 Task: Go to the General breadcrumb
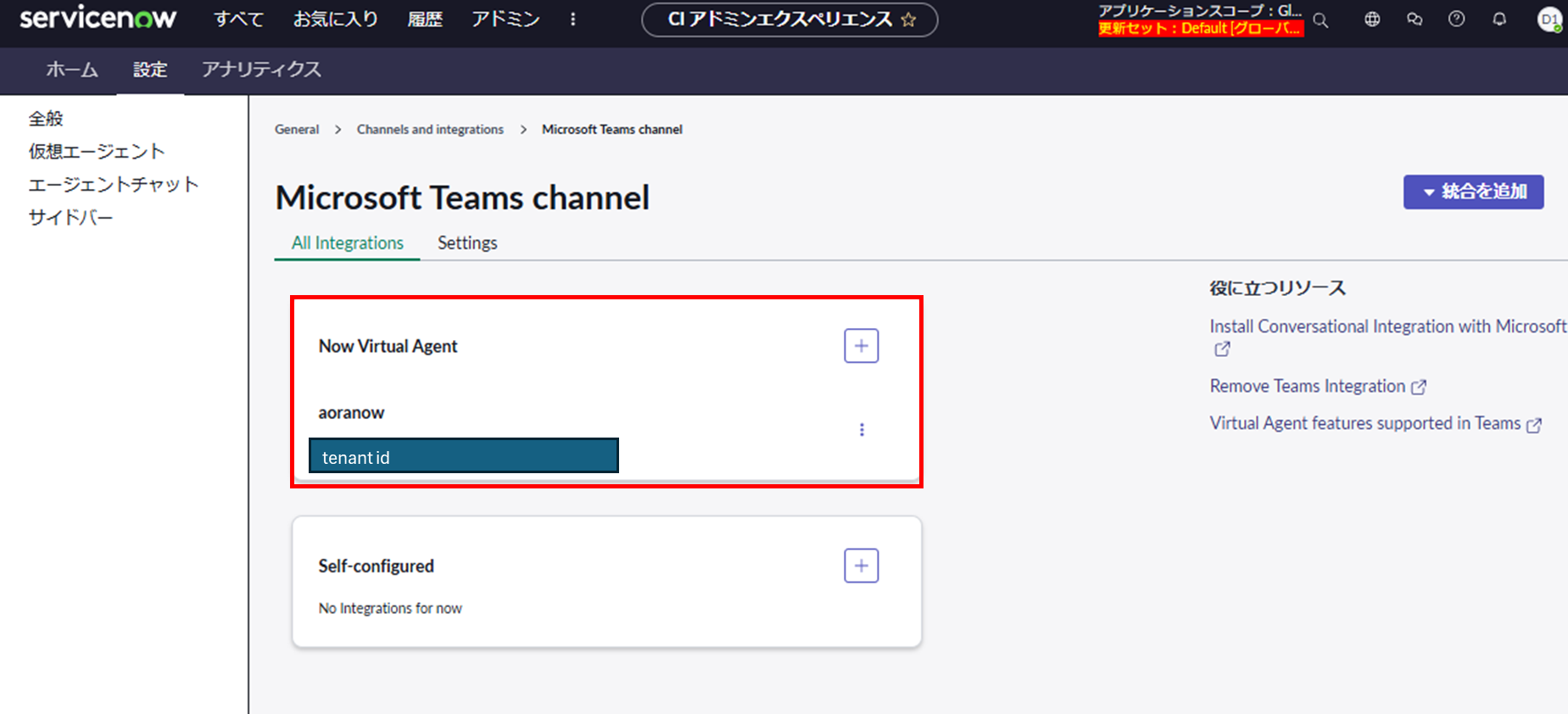[x=297, y=129]
